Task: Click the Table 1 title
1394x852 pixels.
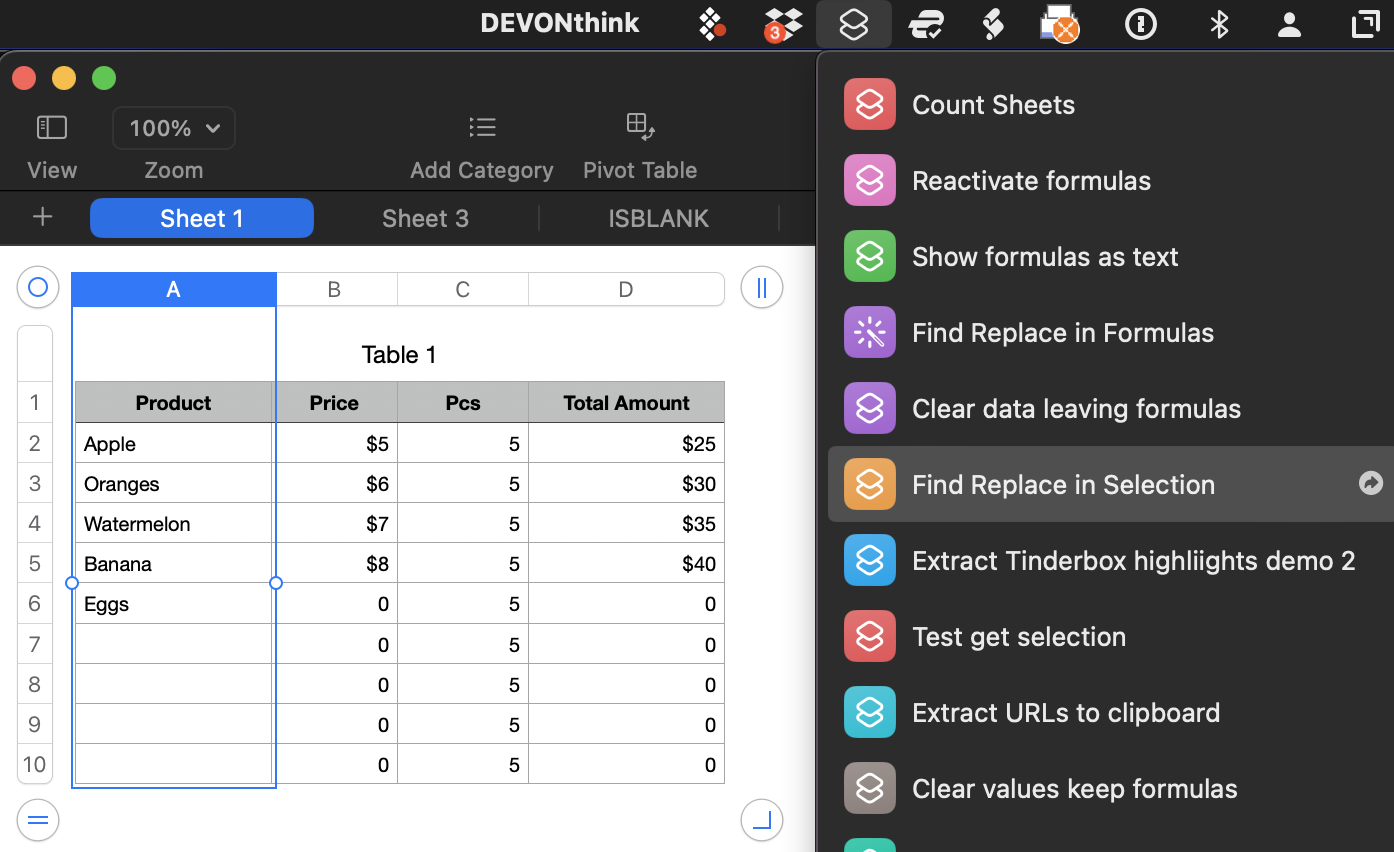Action: pos(399,354)
